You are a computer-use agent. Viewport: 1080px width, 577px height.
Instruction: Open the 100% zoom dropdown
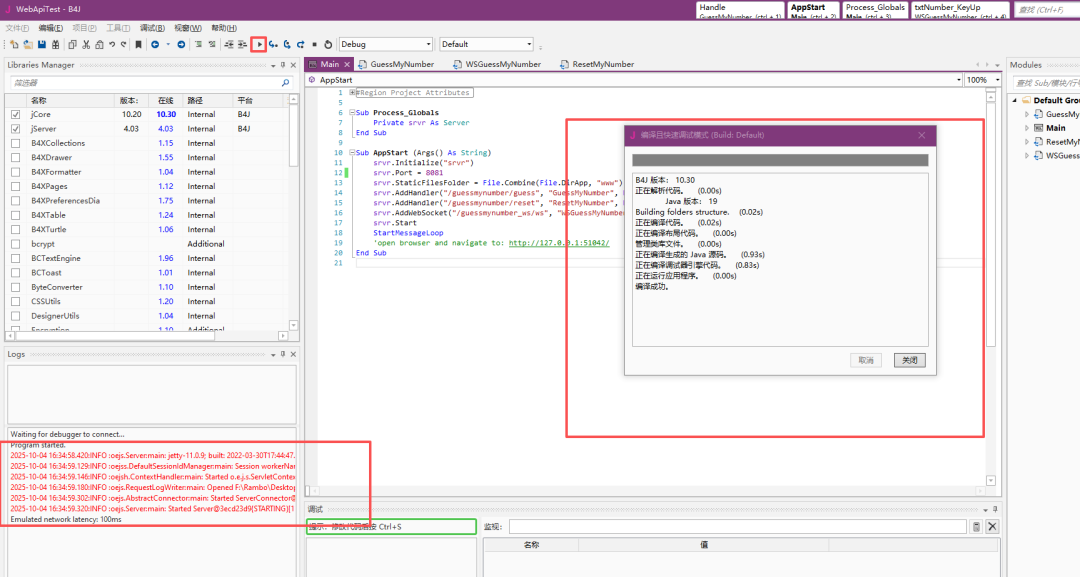click(x=996, y=80)
